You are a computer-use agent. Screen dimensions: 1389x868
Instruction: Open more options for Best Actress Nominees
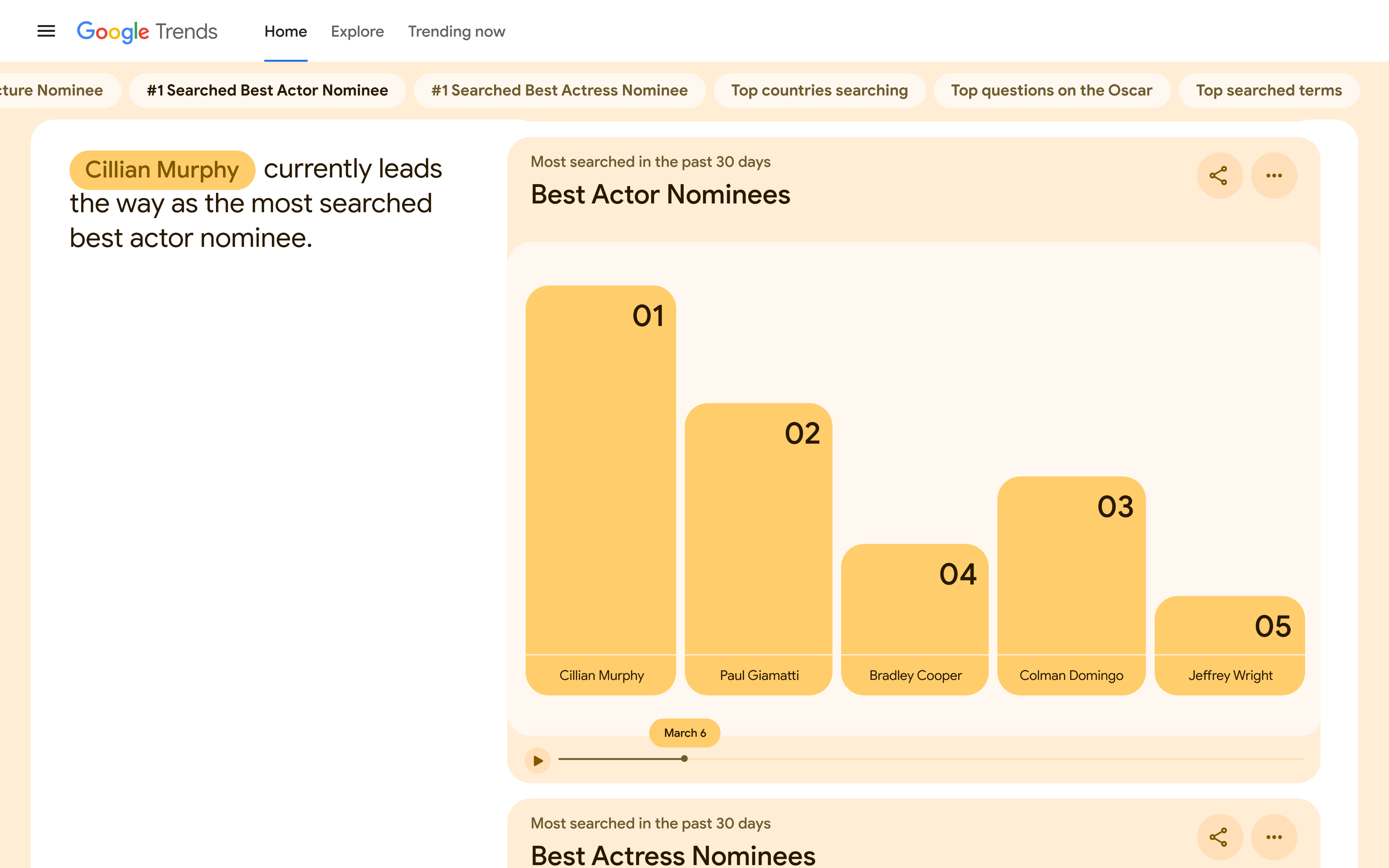click(1274, 836)
